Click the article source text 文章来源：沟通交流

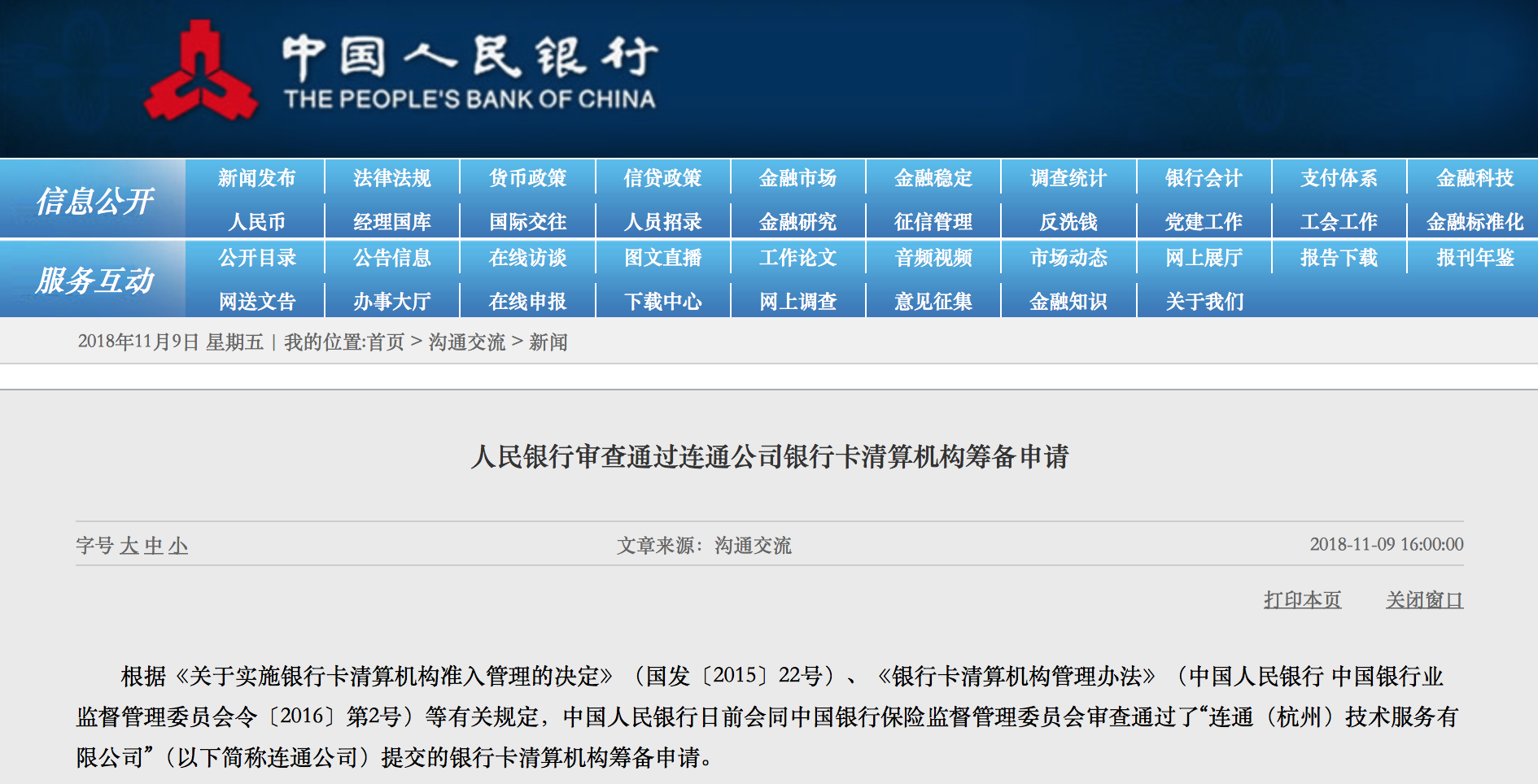click(704, 545)
